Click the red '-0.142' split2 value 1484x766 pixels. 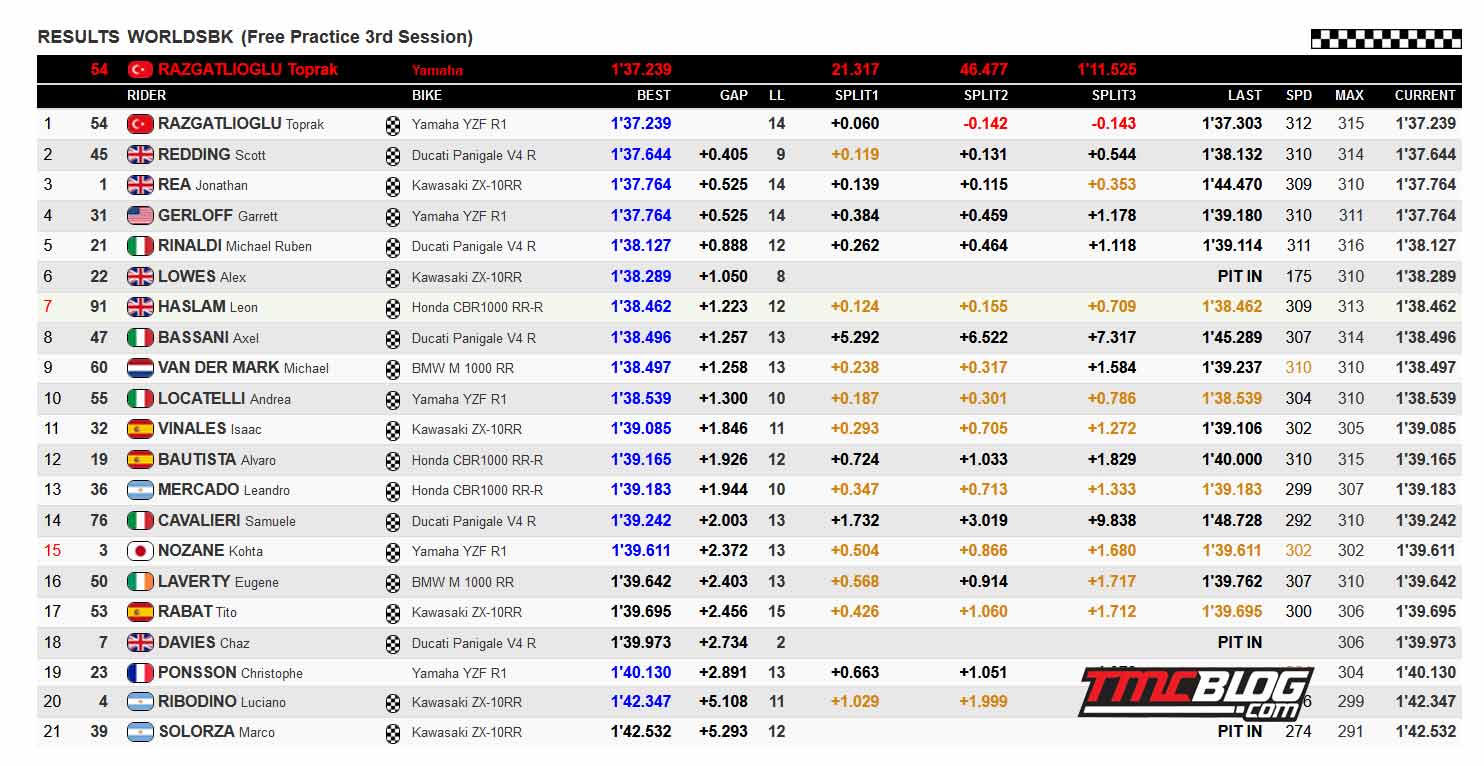point(985,124)
